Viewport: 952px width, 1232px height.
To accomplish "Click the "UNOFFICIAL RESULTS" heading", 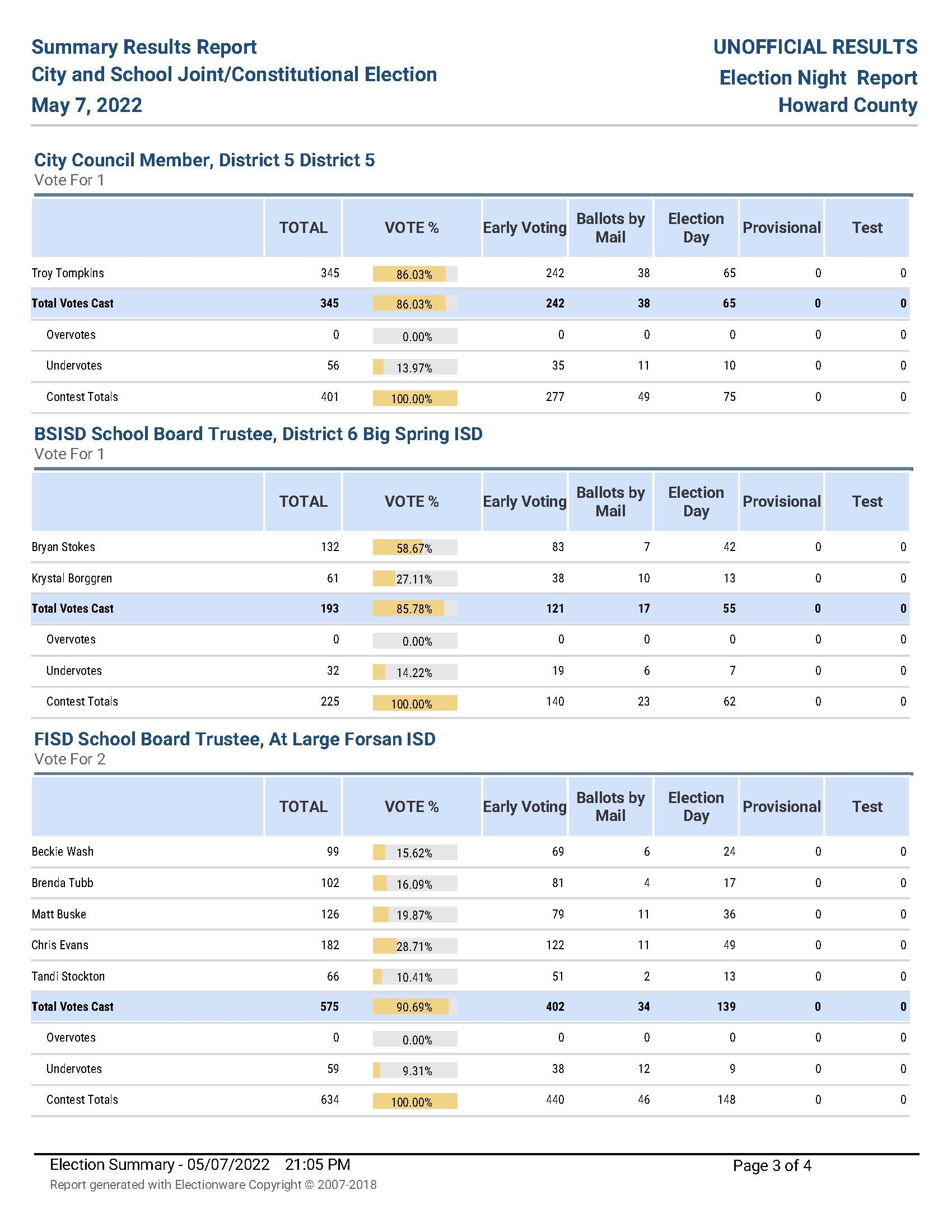I will point(815,47).
